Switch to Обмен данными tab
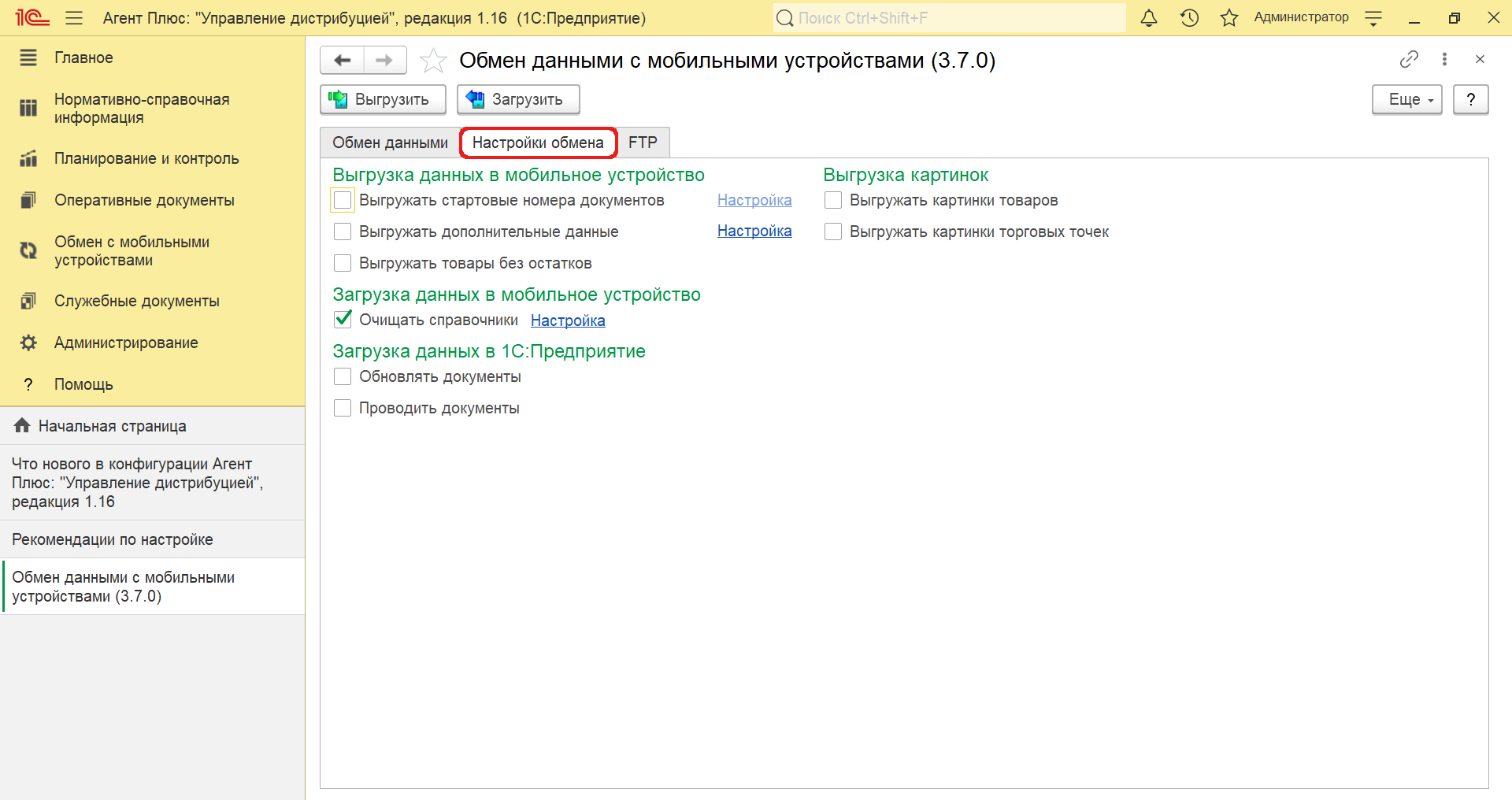 coord(390,143)
